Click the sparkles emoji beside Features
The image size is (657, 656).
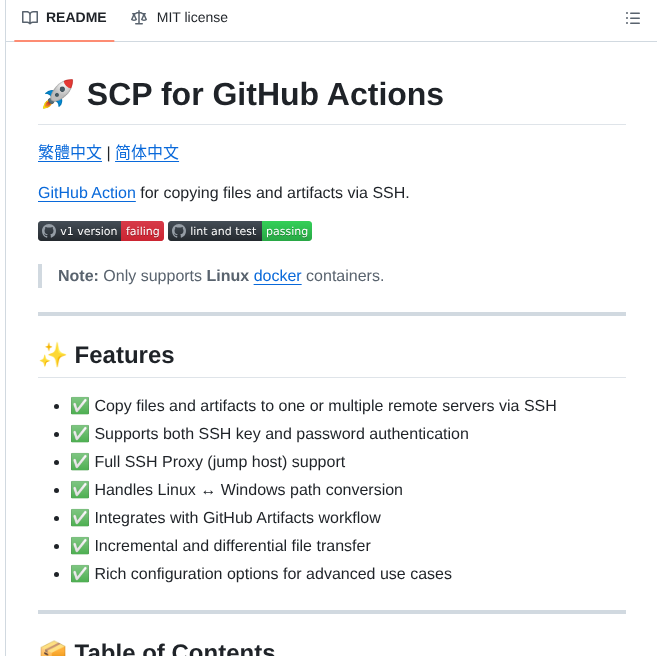point(52,355)
